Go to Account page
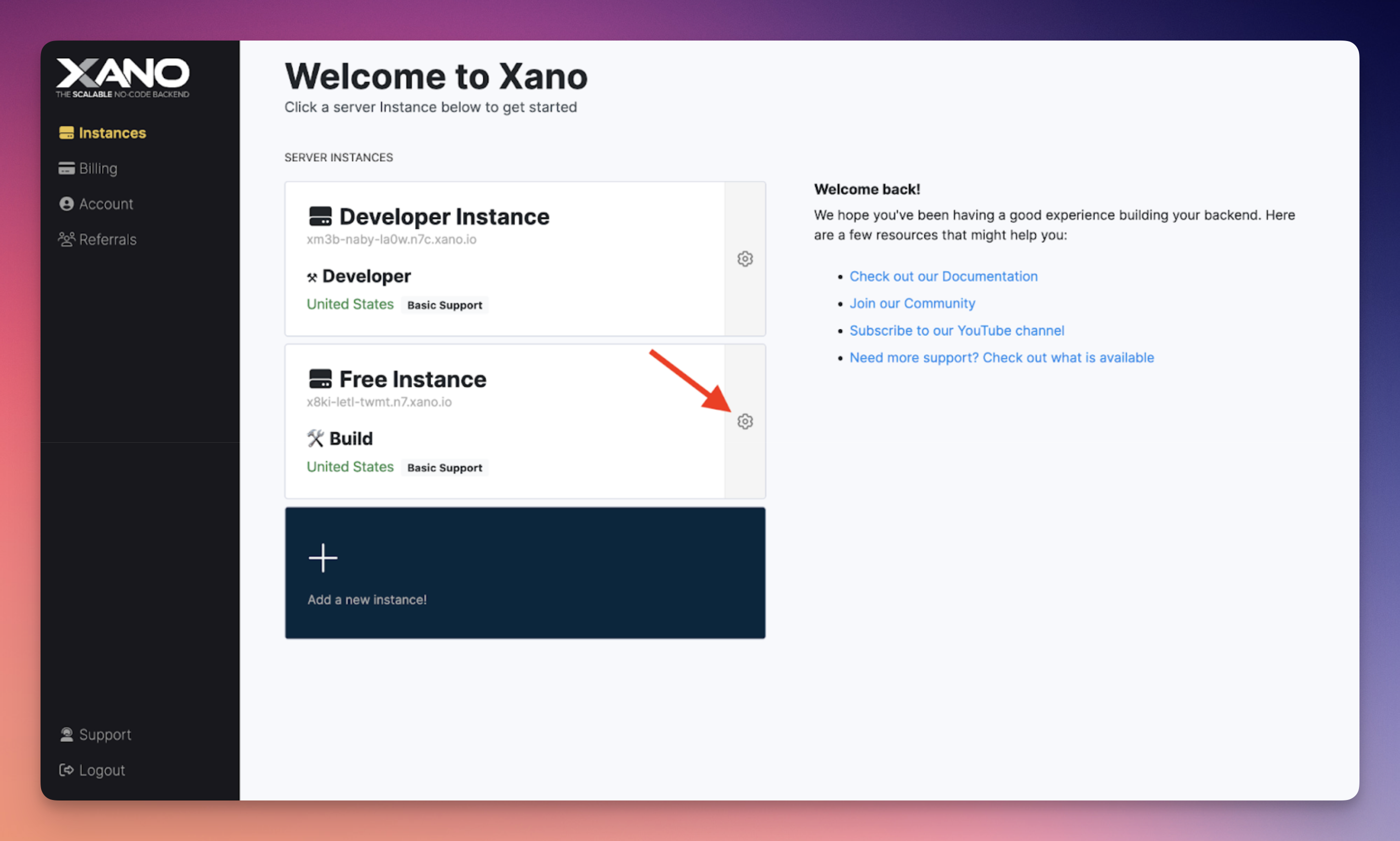The height and width of the screenshot is (841, 1400). pyautogui.click(x=96, y=204)
